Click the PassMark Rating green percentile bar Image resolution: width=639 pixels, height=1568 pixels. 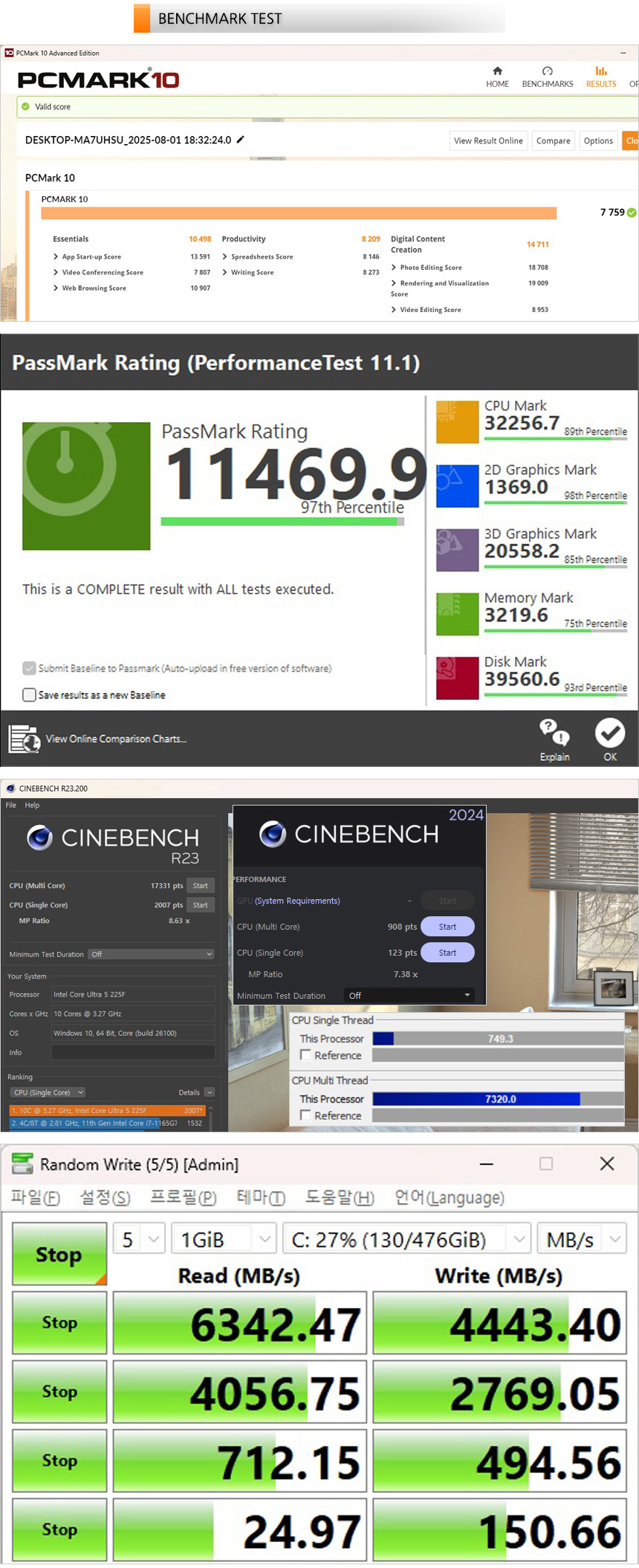[x=282, y=522]
